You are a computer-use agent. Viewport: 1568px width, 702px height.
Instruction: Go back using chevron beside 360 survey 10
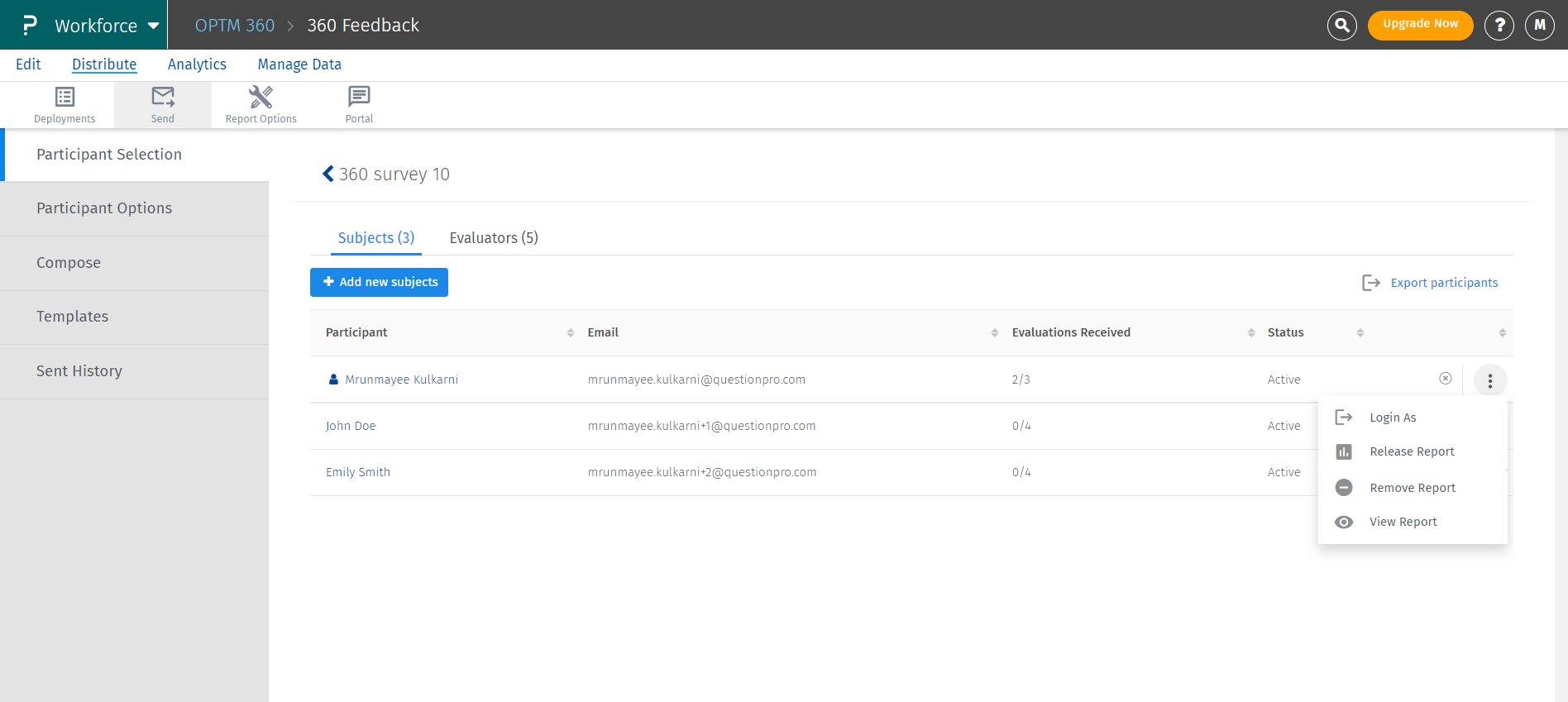(328, 174)
